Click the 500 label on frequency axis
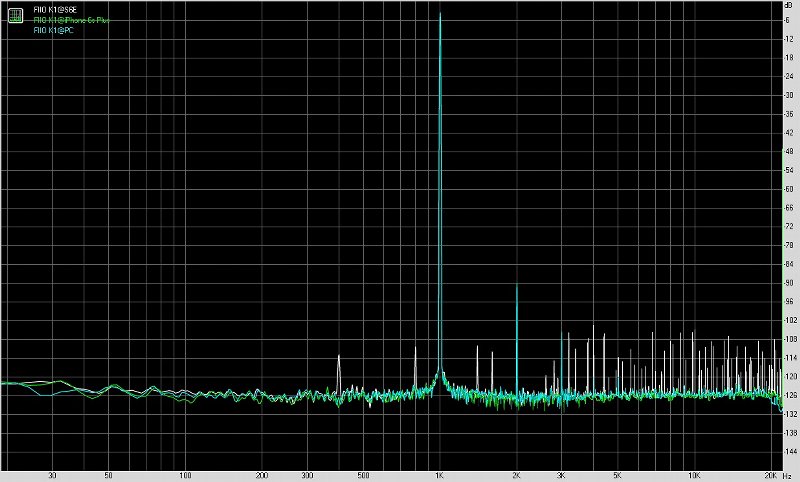The width and height of the screenshot is (800, 482). [363, 475]
